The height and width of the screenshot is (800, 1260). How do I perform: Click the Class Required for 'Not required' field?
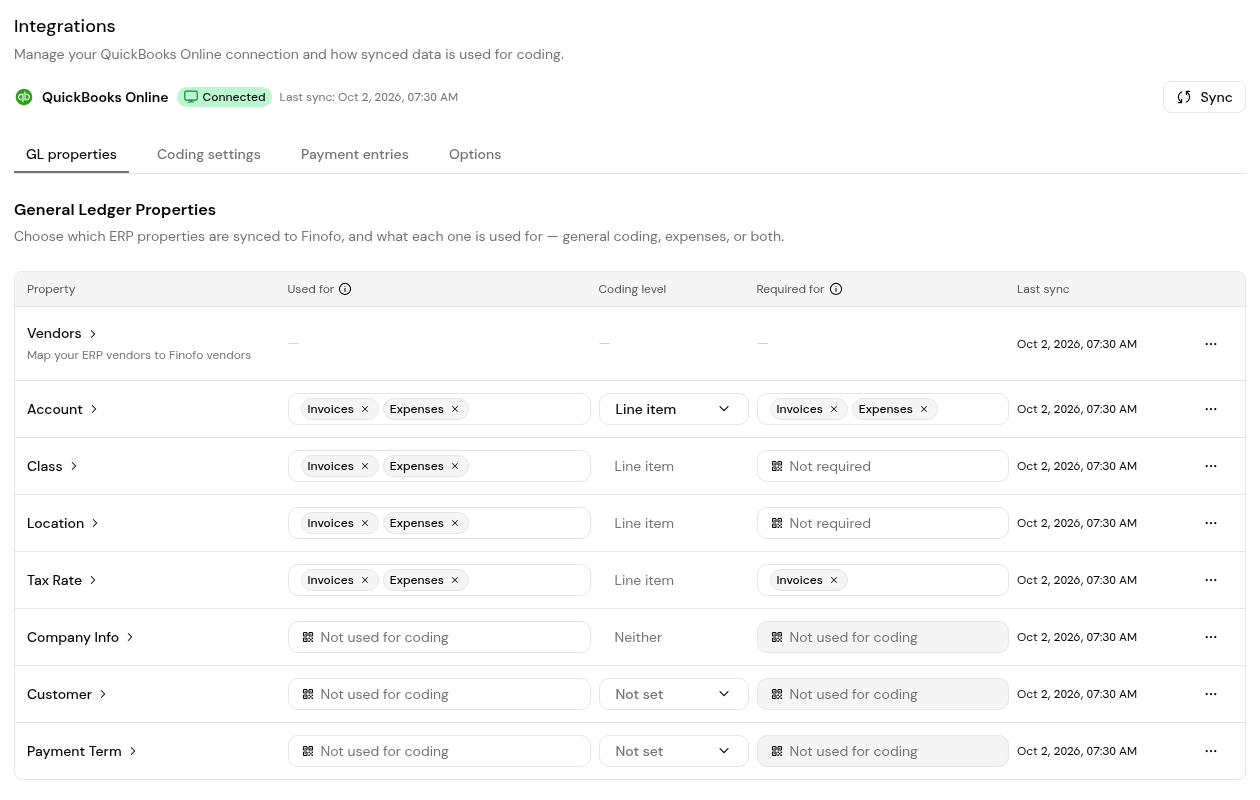click(x=883, y=466)
